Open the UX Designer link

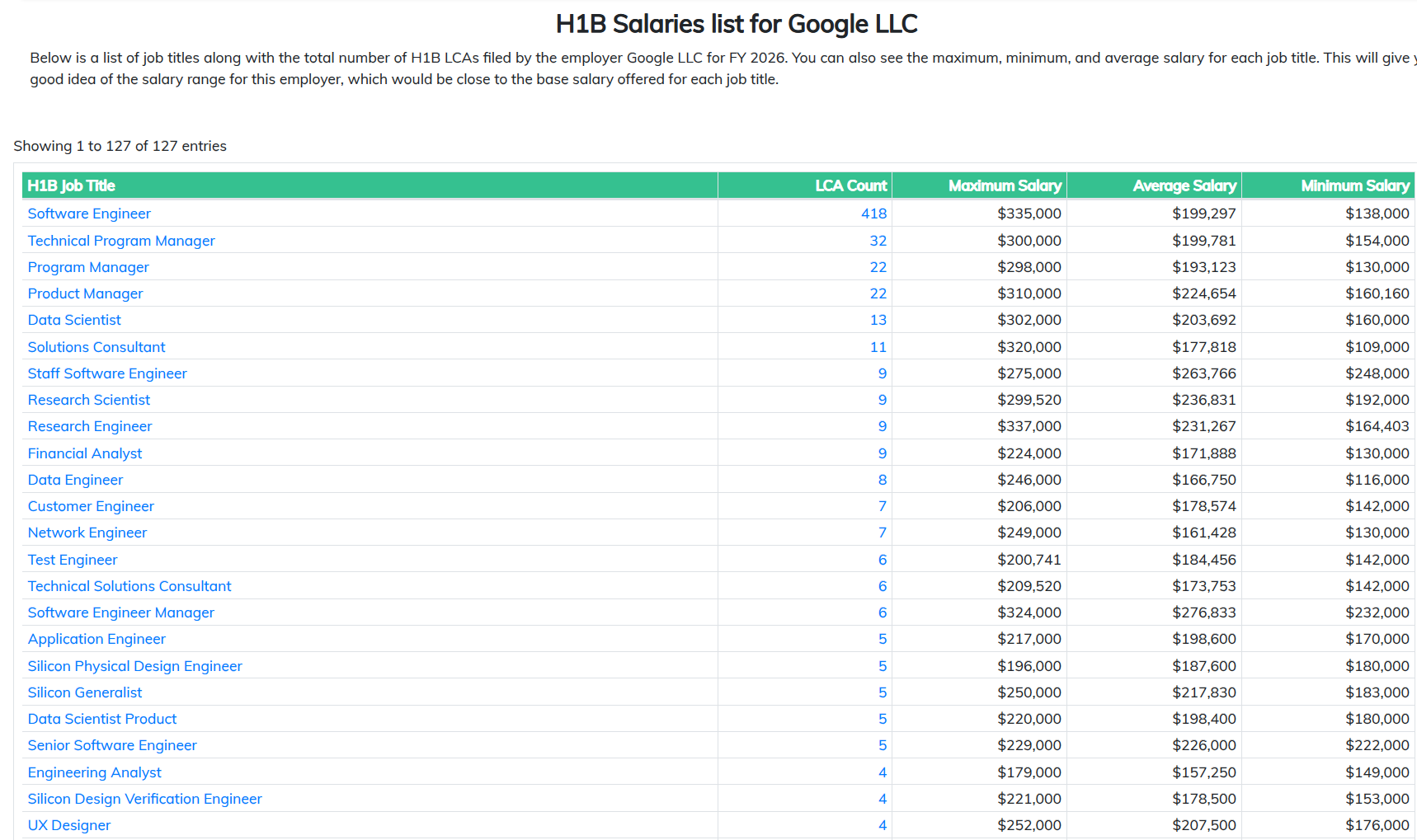[69, 825]
